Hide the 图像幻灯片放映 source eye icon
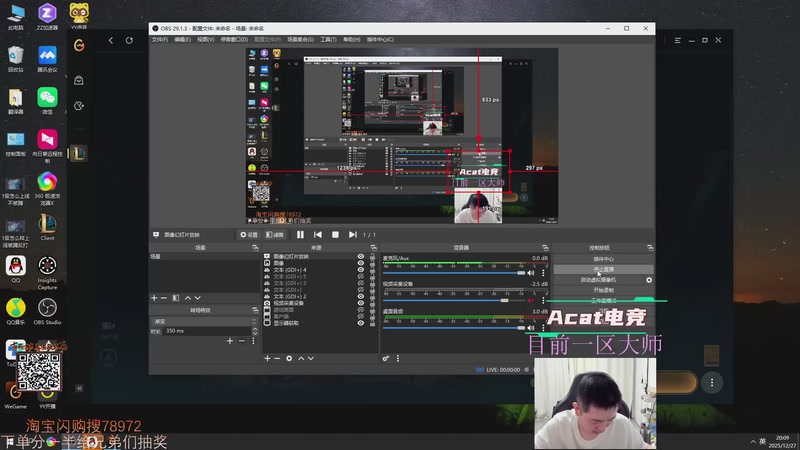This screenshot has height=450, width=800. [361, 257]
